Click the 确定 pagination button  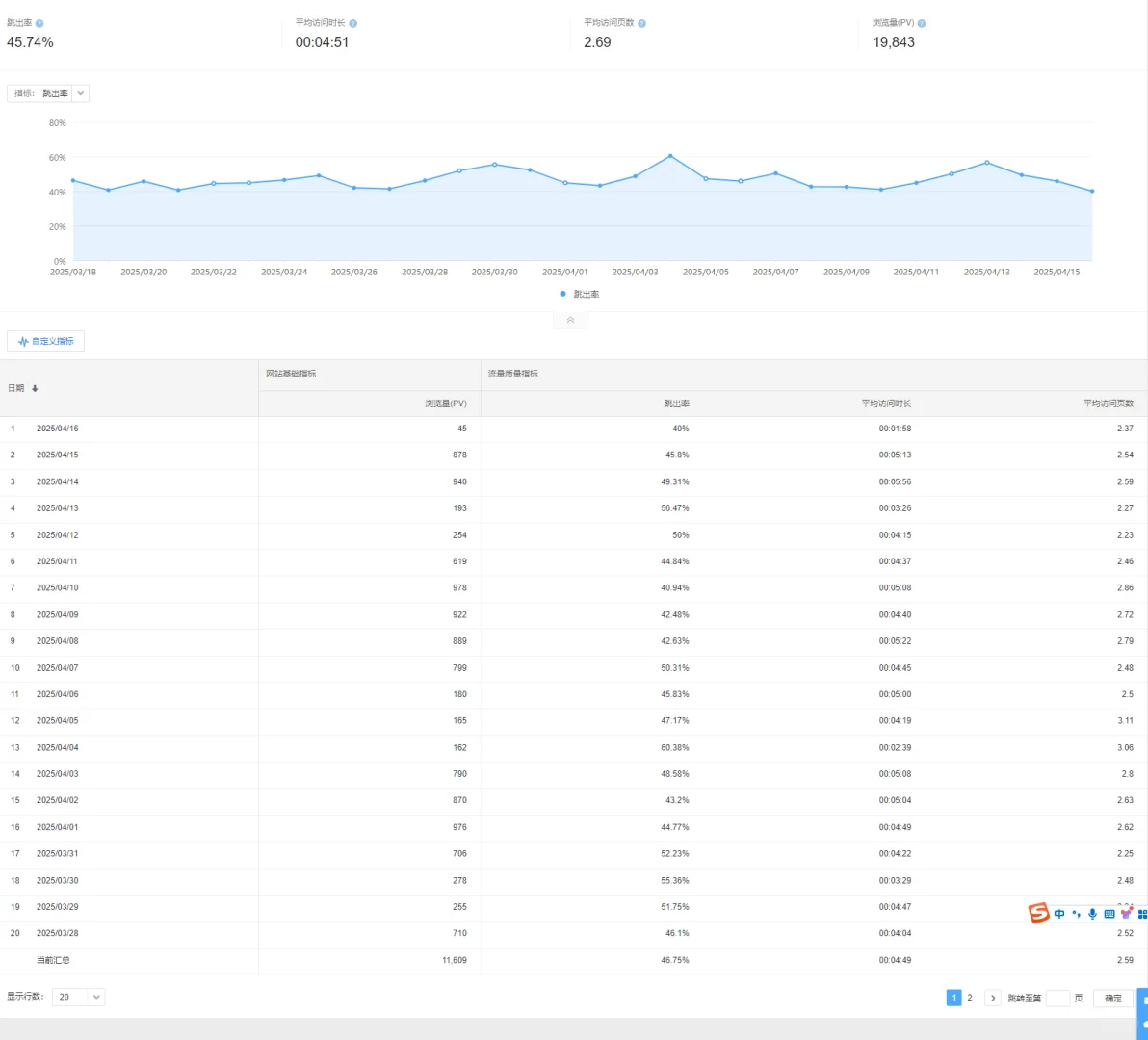click(1113, 999)
